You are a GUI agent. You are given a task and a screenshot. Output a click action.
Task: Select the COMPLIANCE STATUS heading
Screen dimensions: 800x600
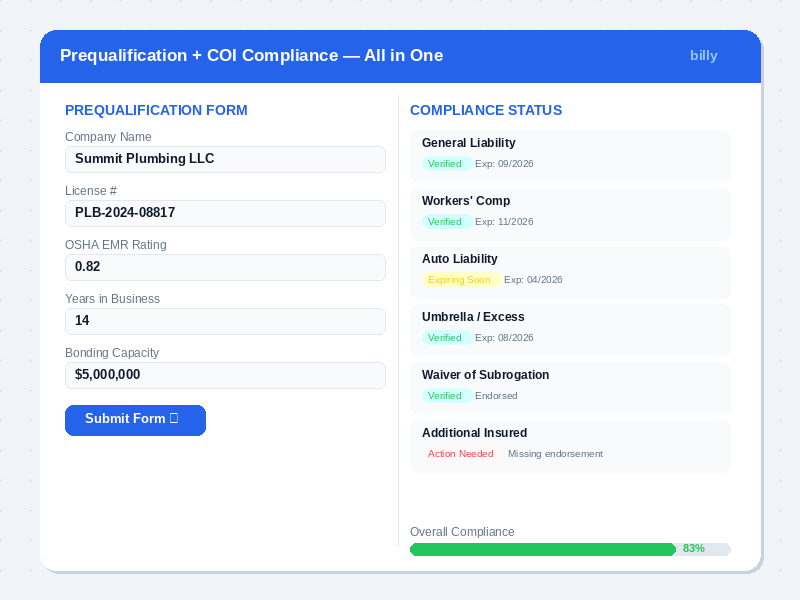[486, 110]
